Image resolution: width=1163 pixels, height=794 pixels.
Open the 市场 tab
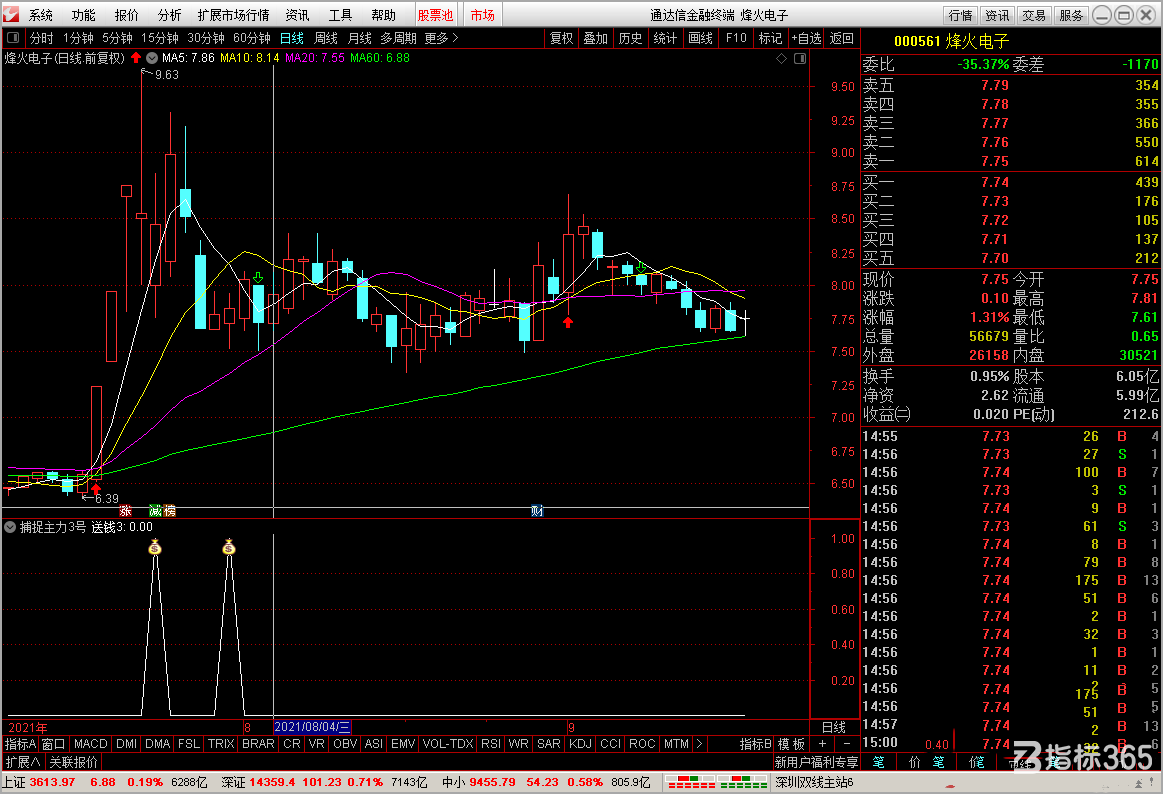483,15
